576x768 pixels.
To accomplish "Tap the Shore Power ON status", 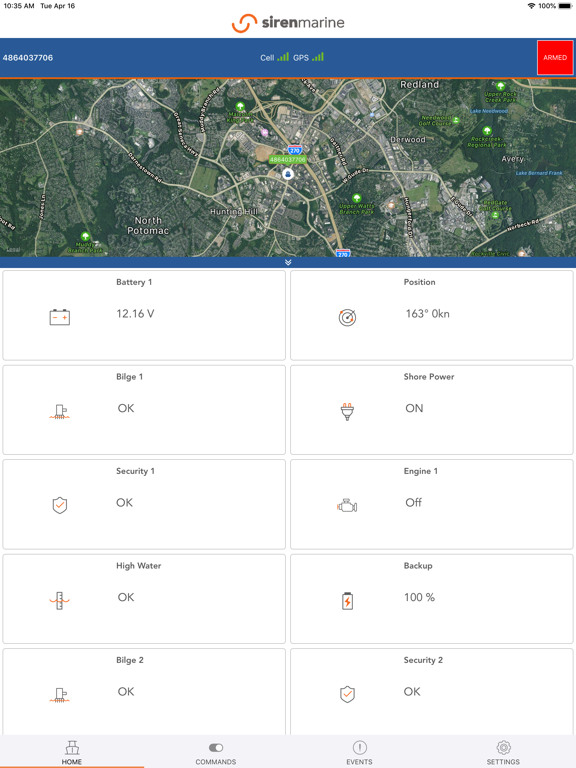I will point(414,408).
